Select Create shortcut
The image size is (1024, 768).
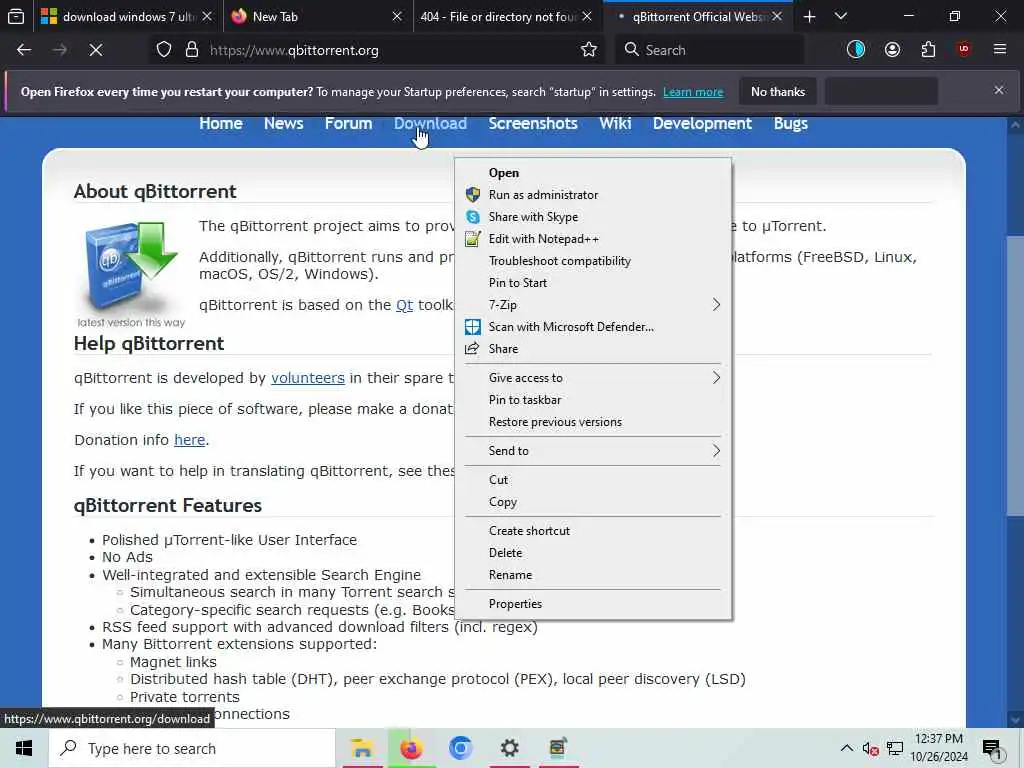593,531
